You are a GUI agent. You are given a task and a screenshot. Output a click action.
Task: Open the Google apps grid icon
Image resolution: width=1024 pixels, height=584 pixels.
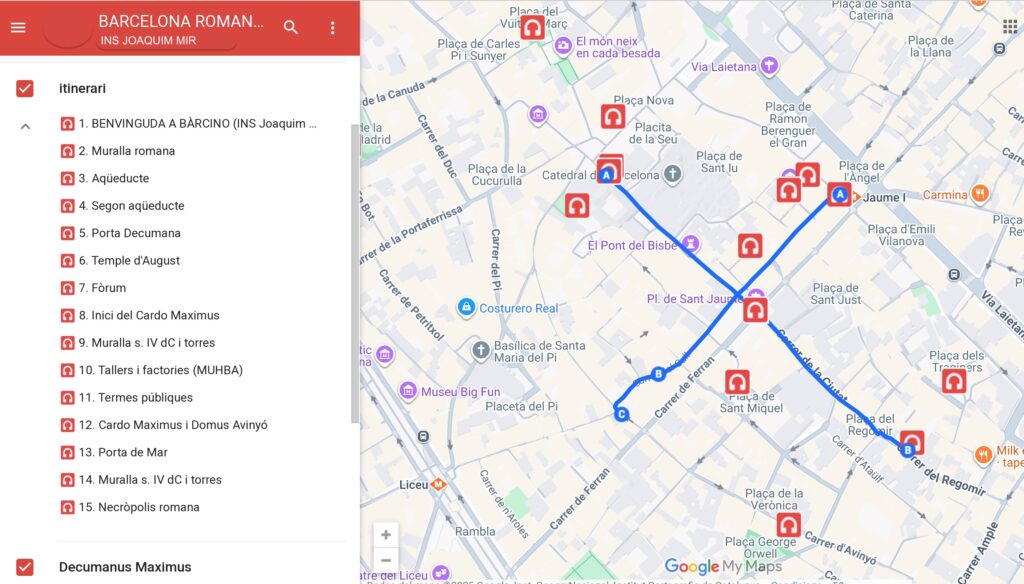point(1009,26)
